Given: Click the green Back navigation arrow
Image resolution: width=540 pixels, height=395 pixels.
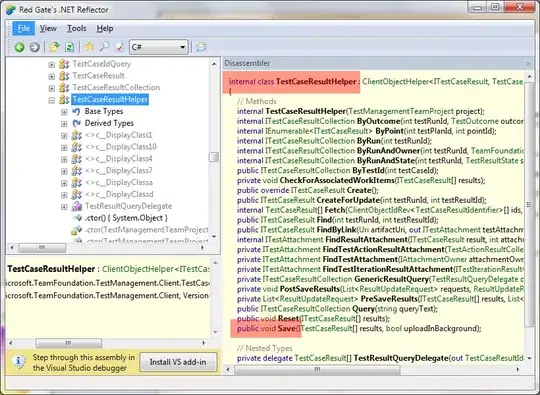Looking at the screenshot, I should click(19, 47).
